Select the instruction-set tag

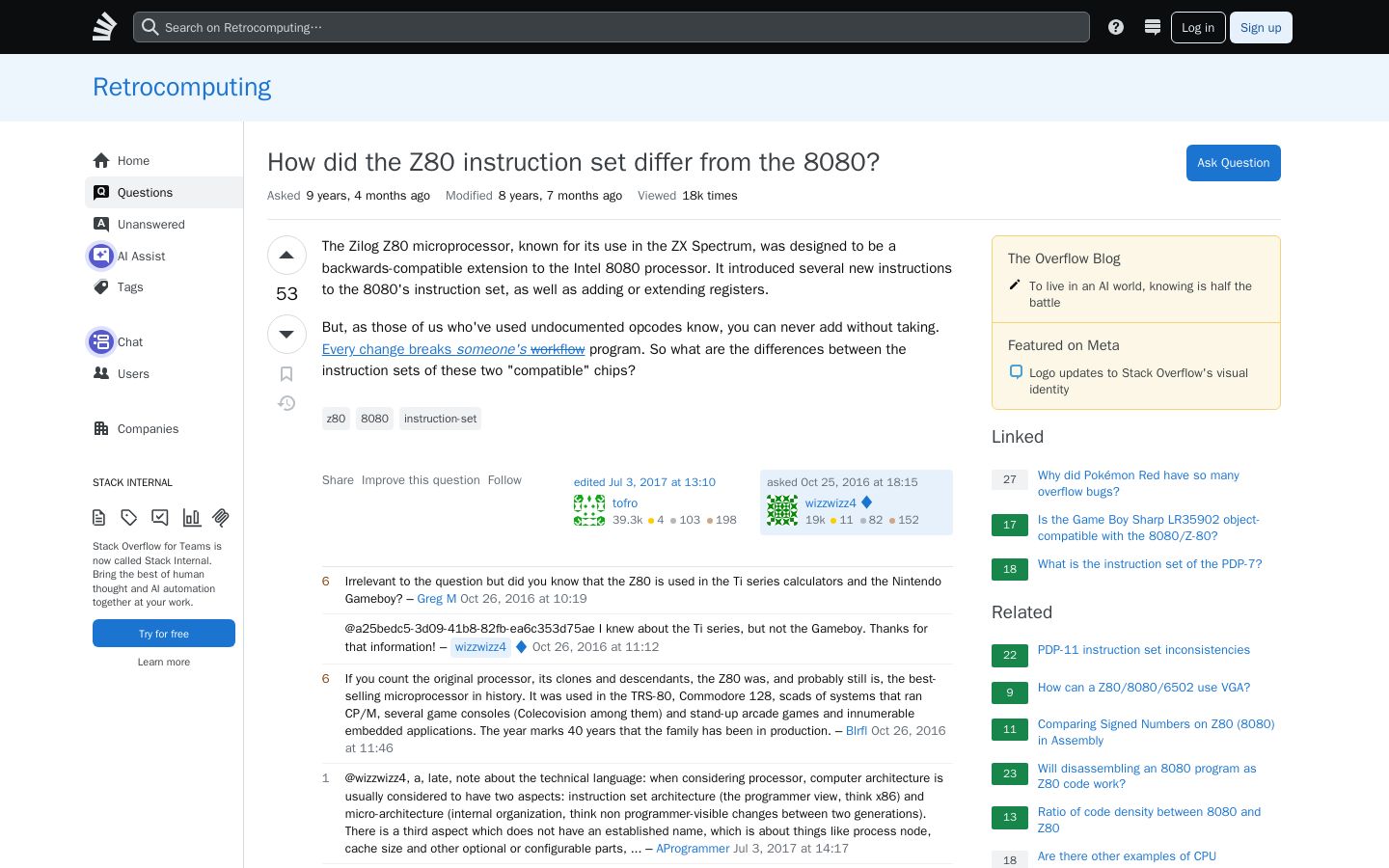[x=440, y=419]
